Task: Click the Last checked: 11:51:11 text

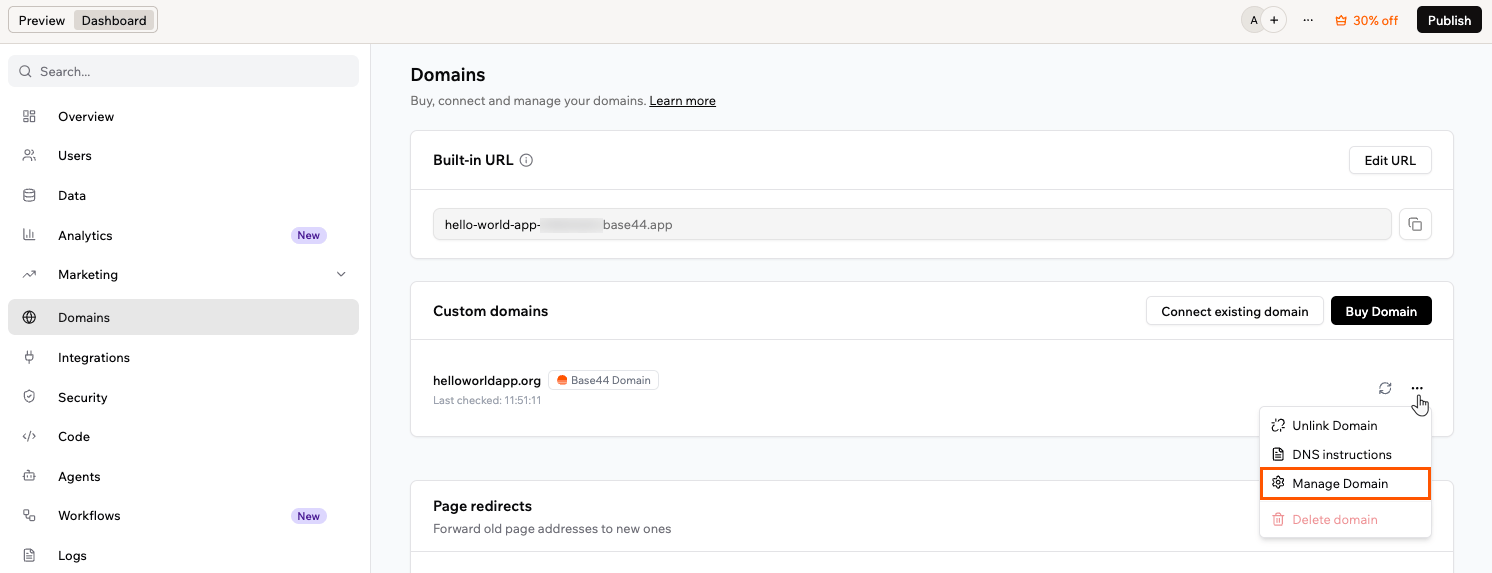Action: point(487,400)
